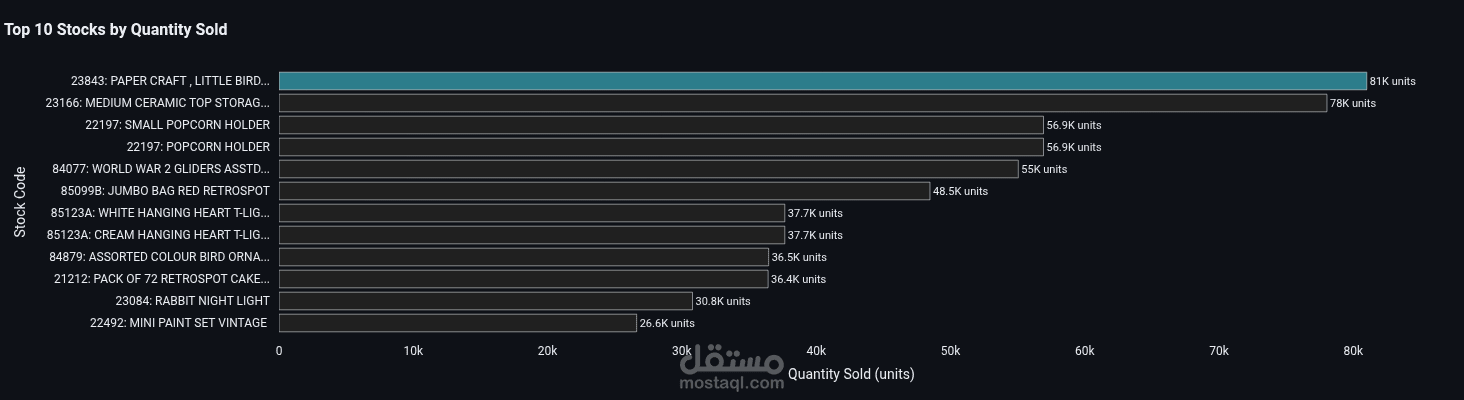Click the teal highlighted PAPER CRAFT bar
The width and height of the screenshot is (1464, 400).
pos(822,81)
